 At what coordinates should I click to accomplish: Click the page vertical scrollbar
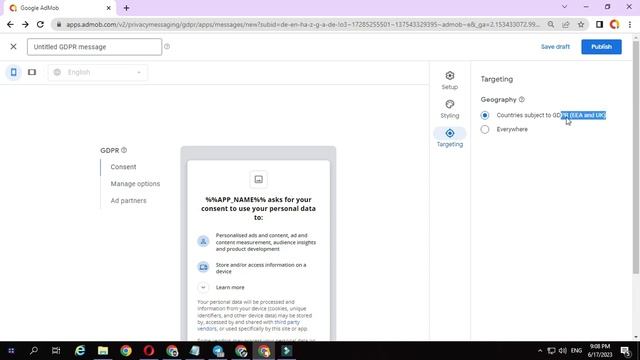coord(636,156)
